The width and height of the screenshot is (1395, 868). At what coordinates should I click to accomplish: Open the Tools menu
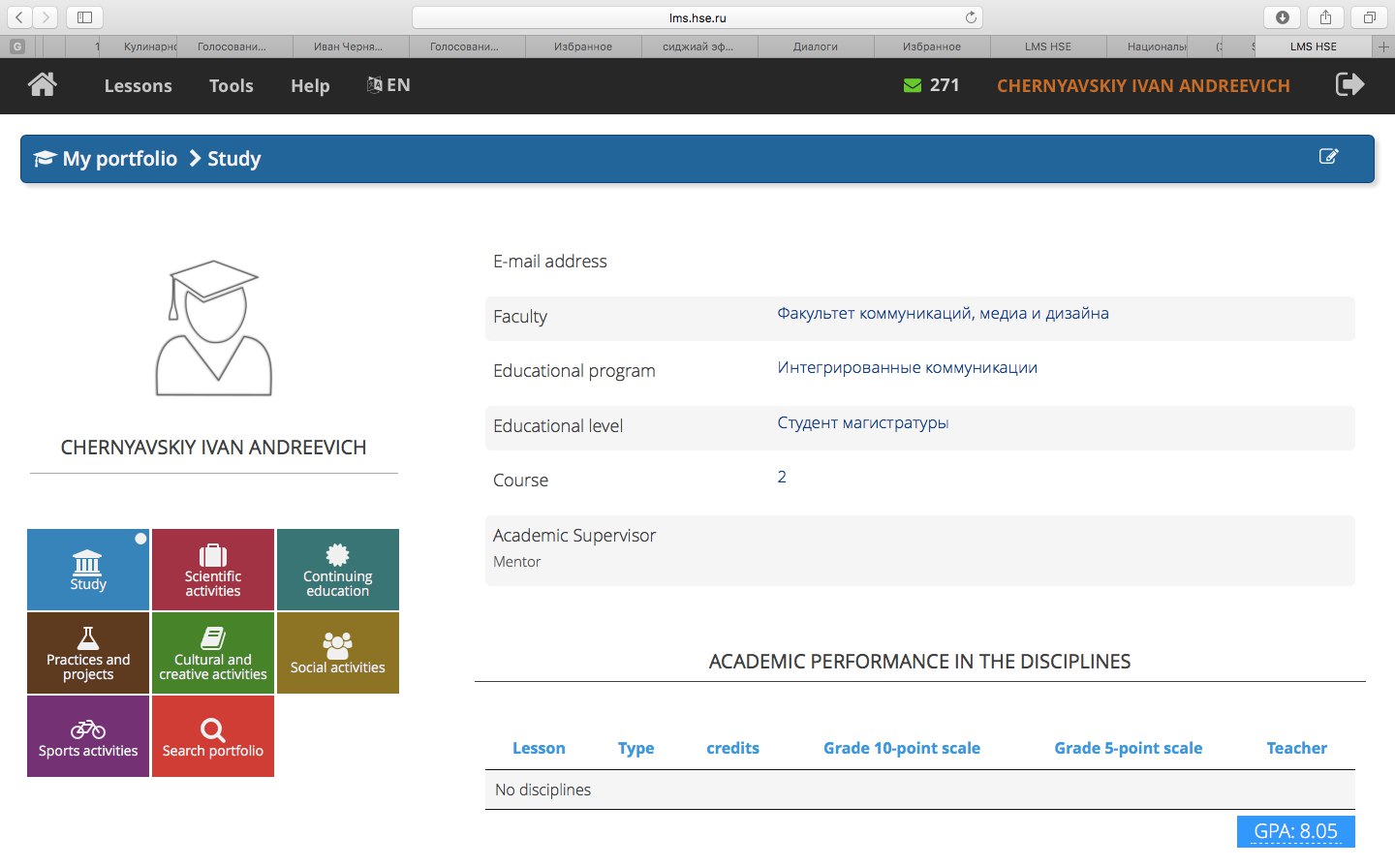pyautogui.click(x=231, y=86)
